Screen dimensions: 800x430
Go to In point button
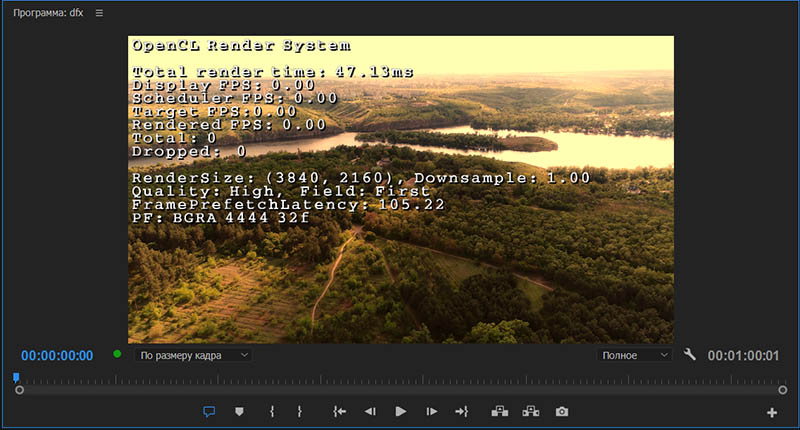340,411
